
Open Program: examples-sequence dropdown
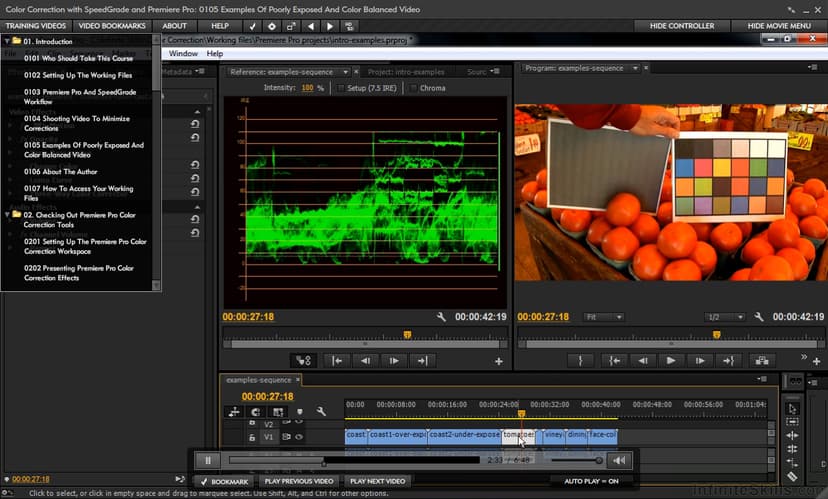pyautogui.click(x=635, y=68)
